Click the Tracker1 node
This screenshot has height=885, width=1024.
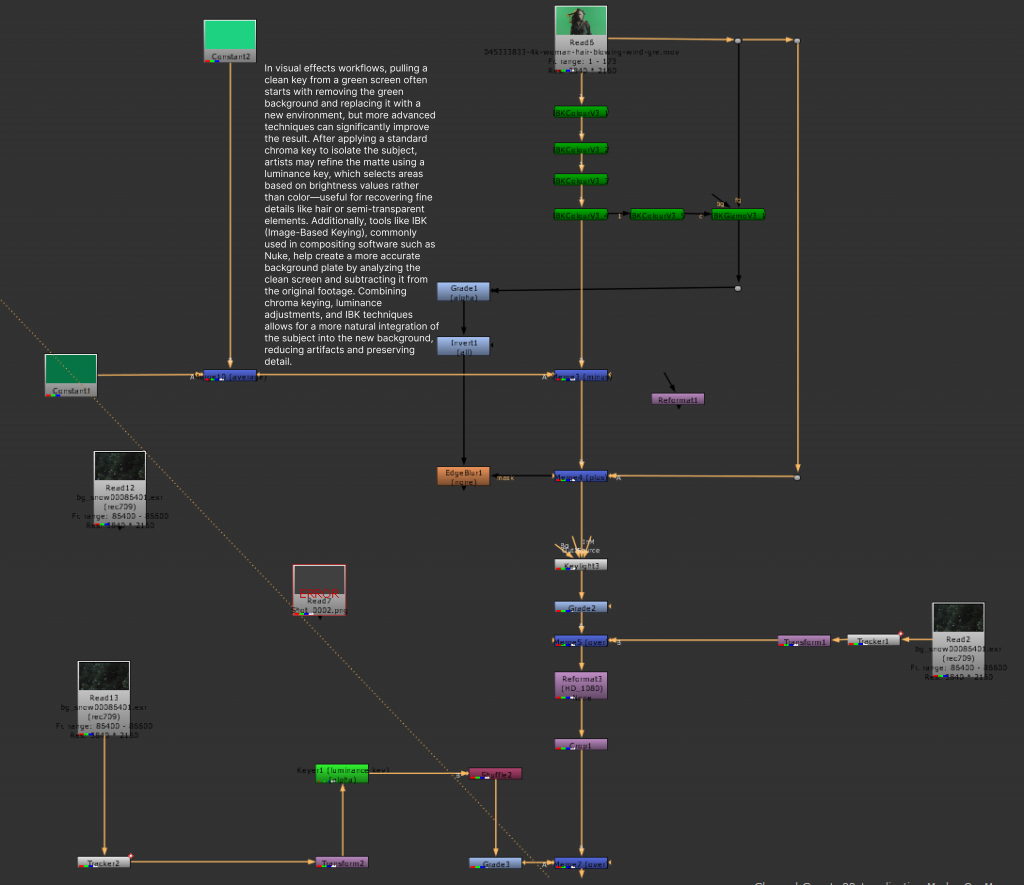coord(873,640)
